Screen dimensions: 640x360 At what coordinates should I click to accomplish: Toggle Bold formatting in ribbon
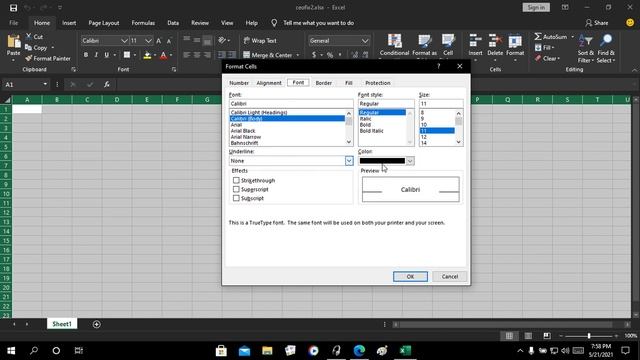pyautogui.click(x=86, y=55)
